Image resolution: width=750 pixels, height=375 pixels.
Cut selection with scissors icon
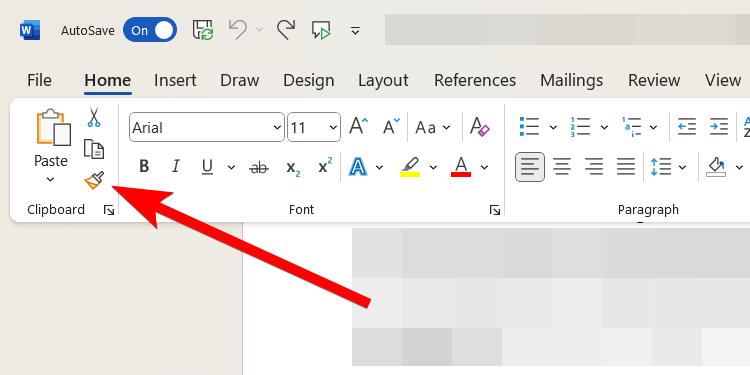point(94,118)
